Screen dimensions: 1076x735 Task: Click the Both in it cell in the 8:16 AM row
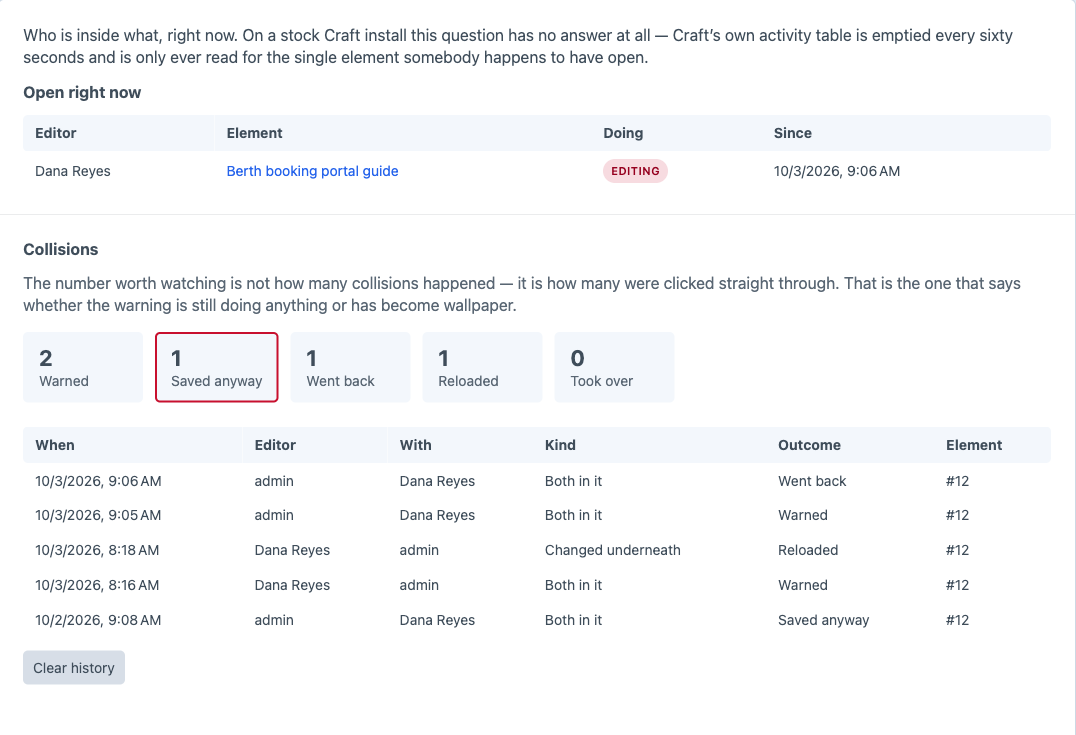tap(573, 585)
